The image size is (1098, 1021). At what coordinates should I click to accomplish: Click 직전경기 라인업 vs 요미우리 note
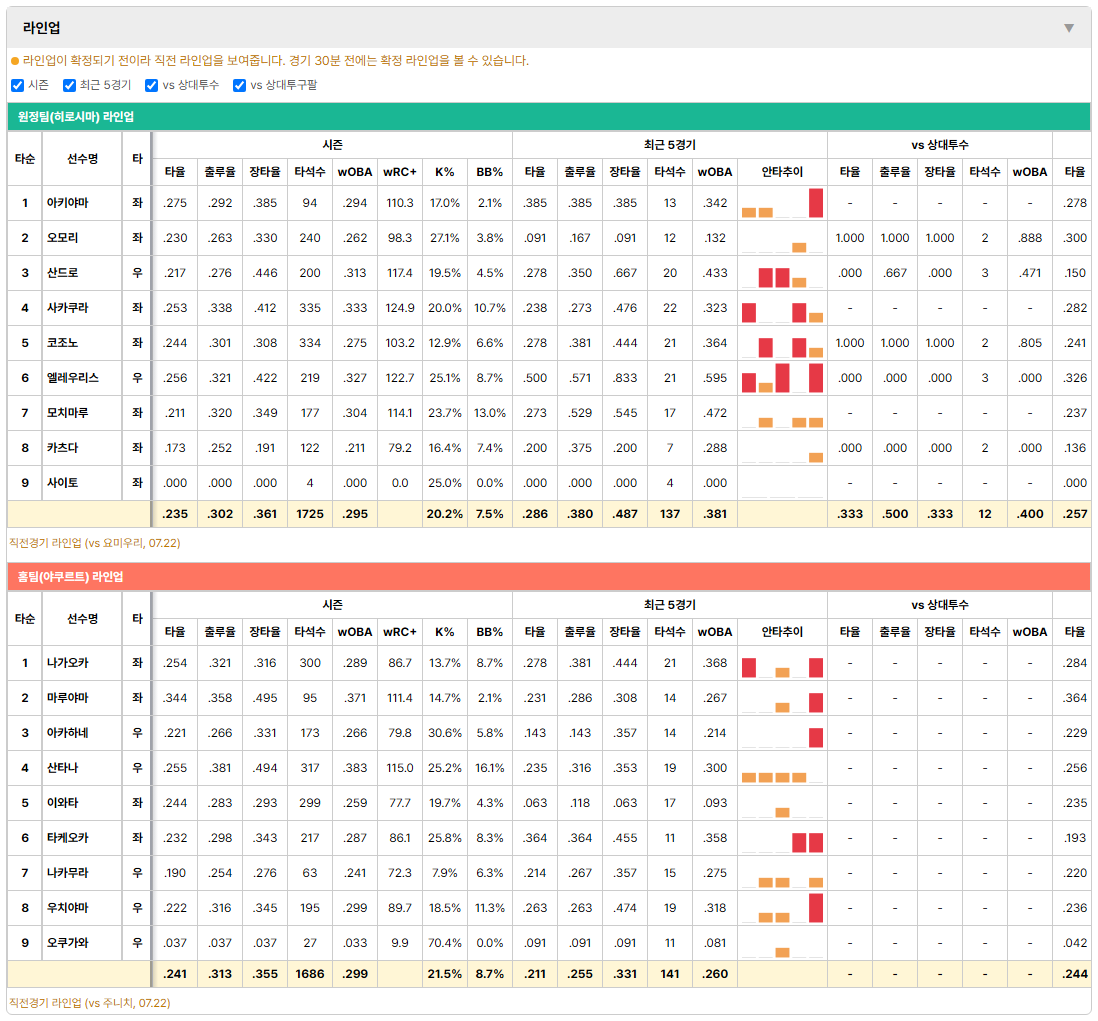tap(95, 543)
